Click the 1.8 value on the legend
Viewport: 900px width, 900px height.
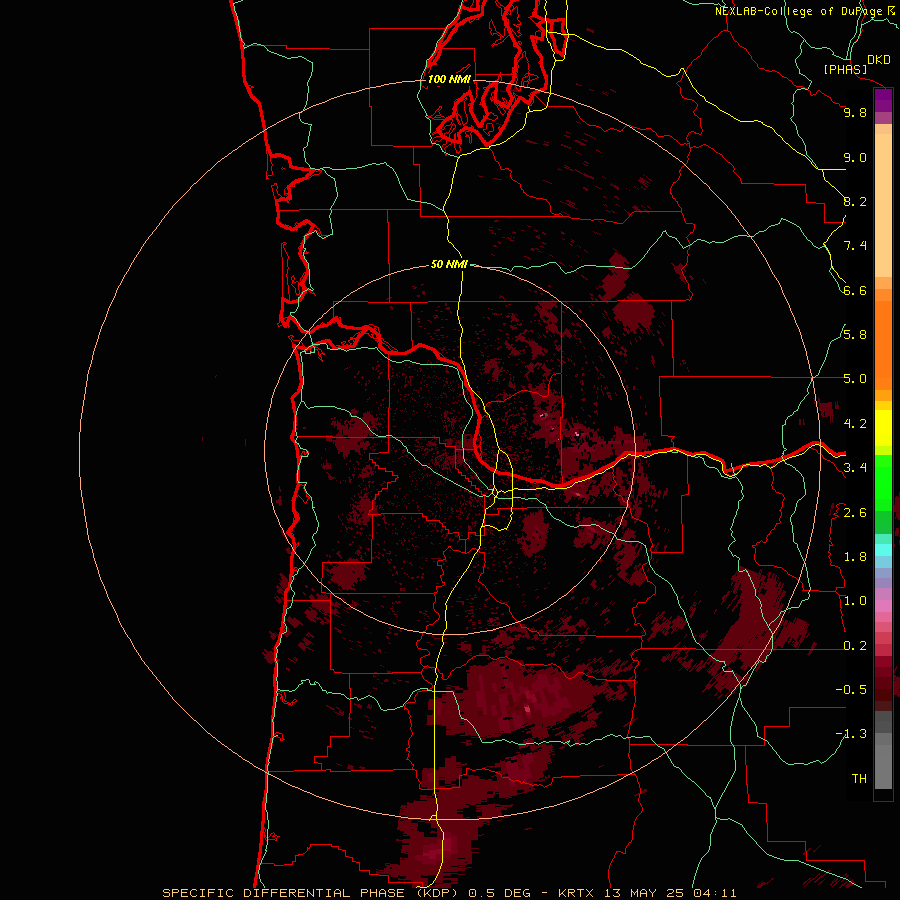click(855, 557)
